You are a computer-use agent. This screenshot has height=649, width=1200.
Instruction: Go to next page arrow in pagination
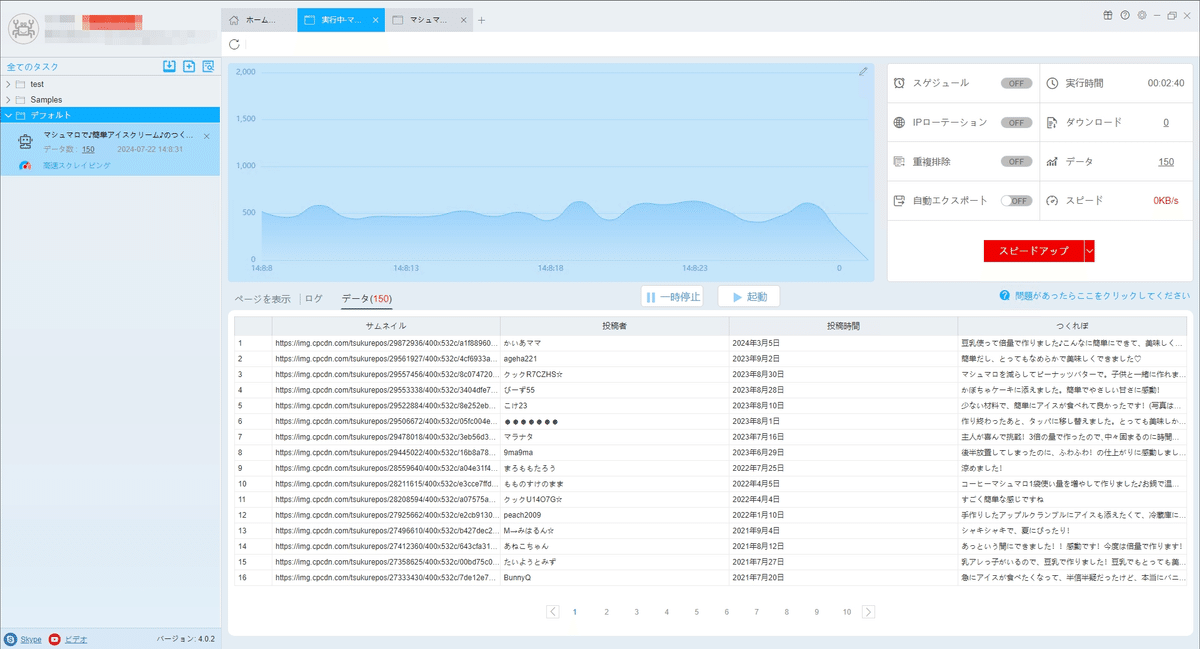[x=868, y=611]
